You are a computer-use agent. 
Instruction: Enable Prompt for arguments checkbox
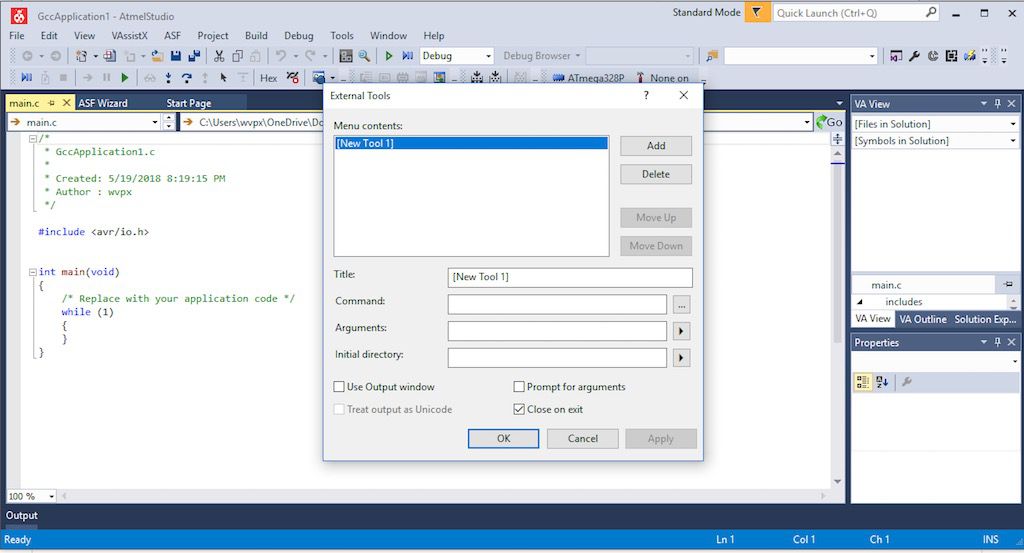(x=519, y=387)
